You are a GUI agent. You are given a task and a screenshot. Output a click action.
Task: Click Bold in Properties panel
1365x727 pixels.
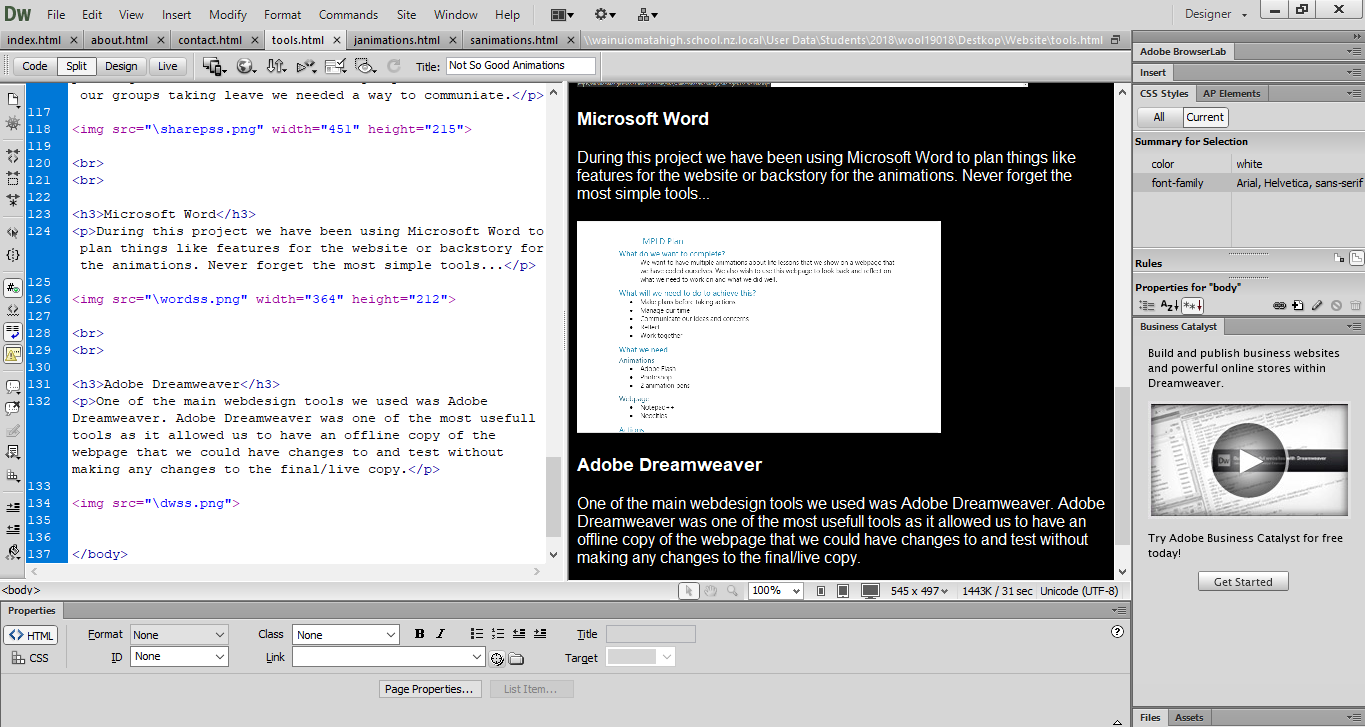pos(420,634)
